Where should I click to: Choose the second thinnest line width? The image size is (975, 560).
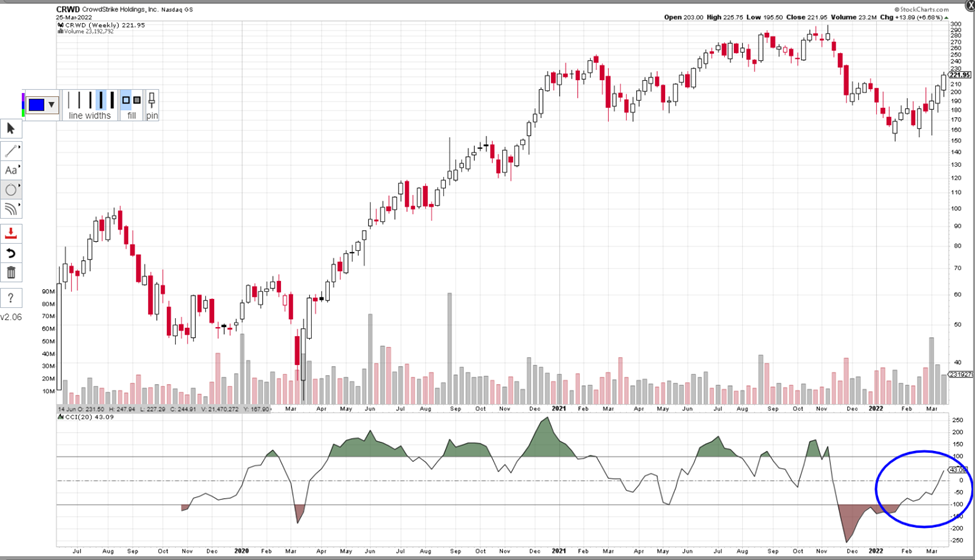(x=80, y=100)
